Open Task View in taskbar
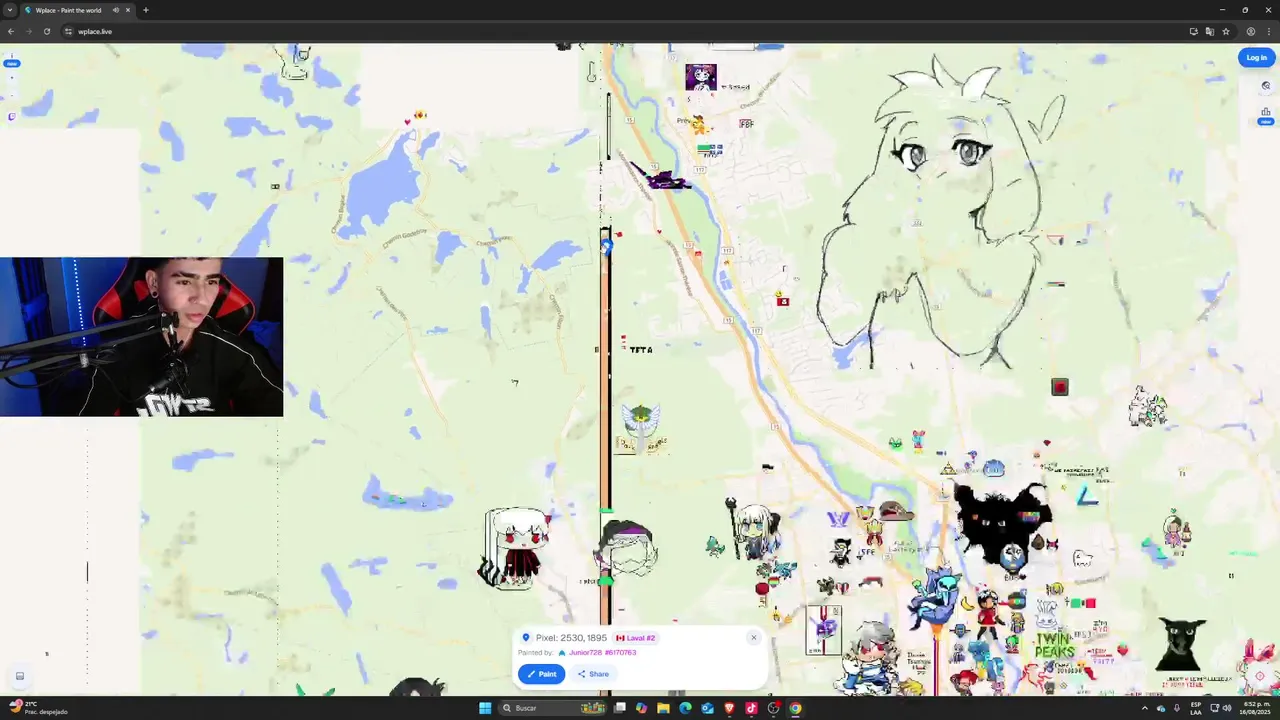This screenshot has width=1280, height=720. coord(620,708)
